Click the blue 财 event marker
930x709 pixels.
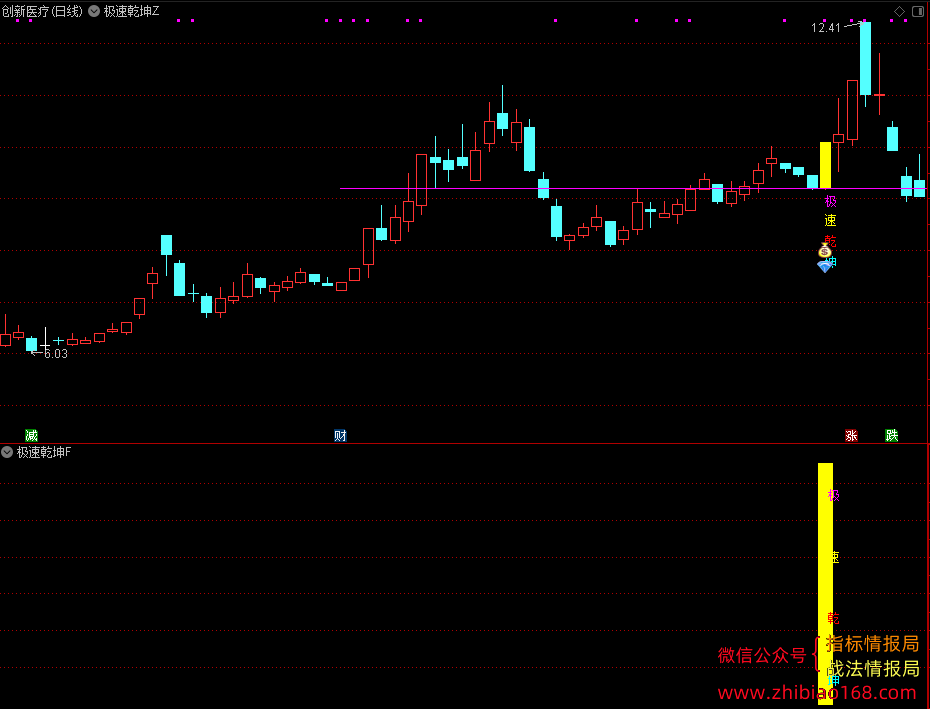coord(340,435)
